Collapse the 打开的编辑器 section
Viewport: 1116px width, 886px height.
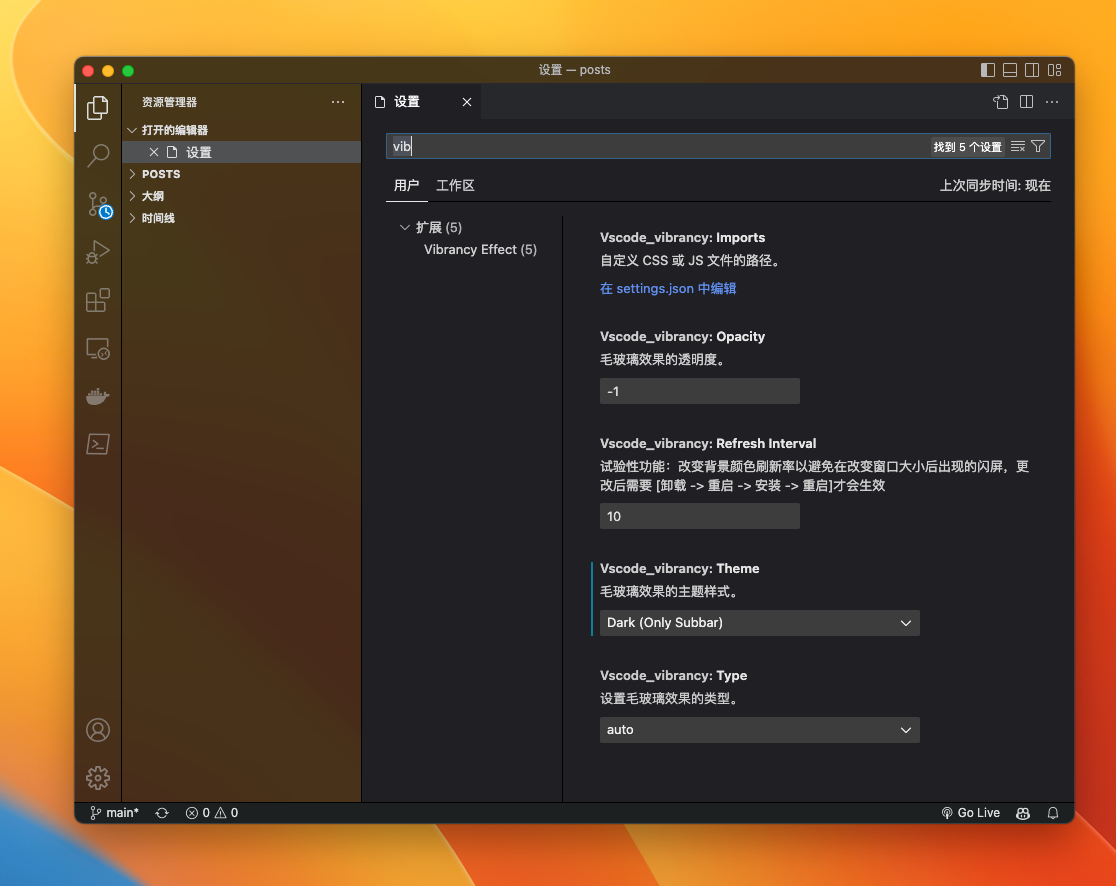click(241, 130)
